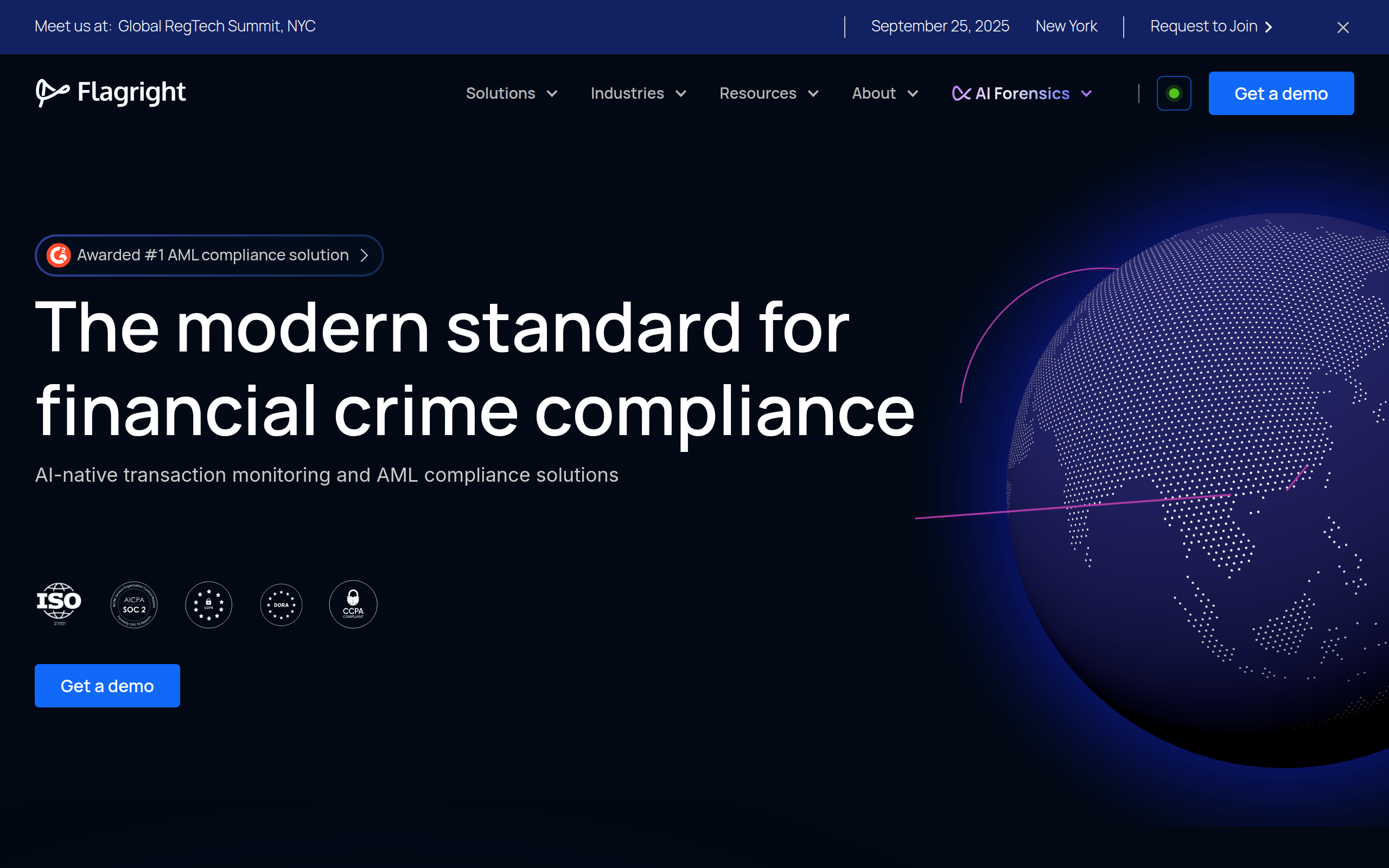The height and width of the screenshot is (868, 1389).
Task: Click the DORA compliance badge
Action: click(x=281, y=604)
